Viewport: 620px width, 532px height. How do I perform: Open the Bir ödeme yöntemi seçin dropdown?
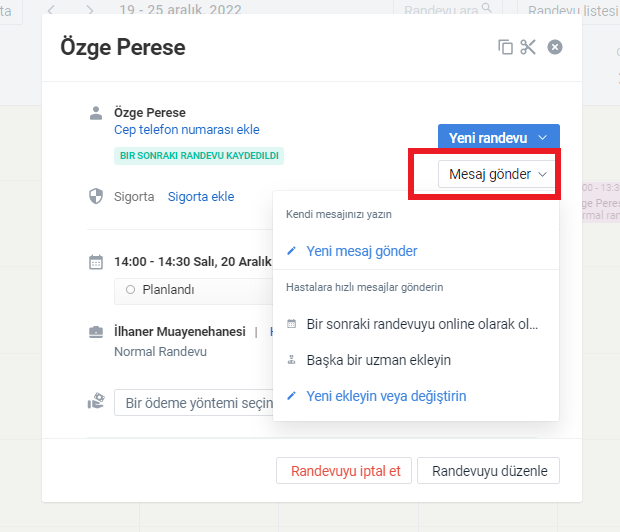[194, 403]
